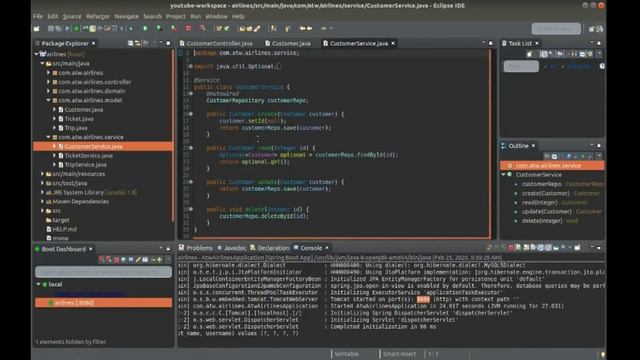Collapse the src/main/java folder

[x=42, y=63]
